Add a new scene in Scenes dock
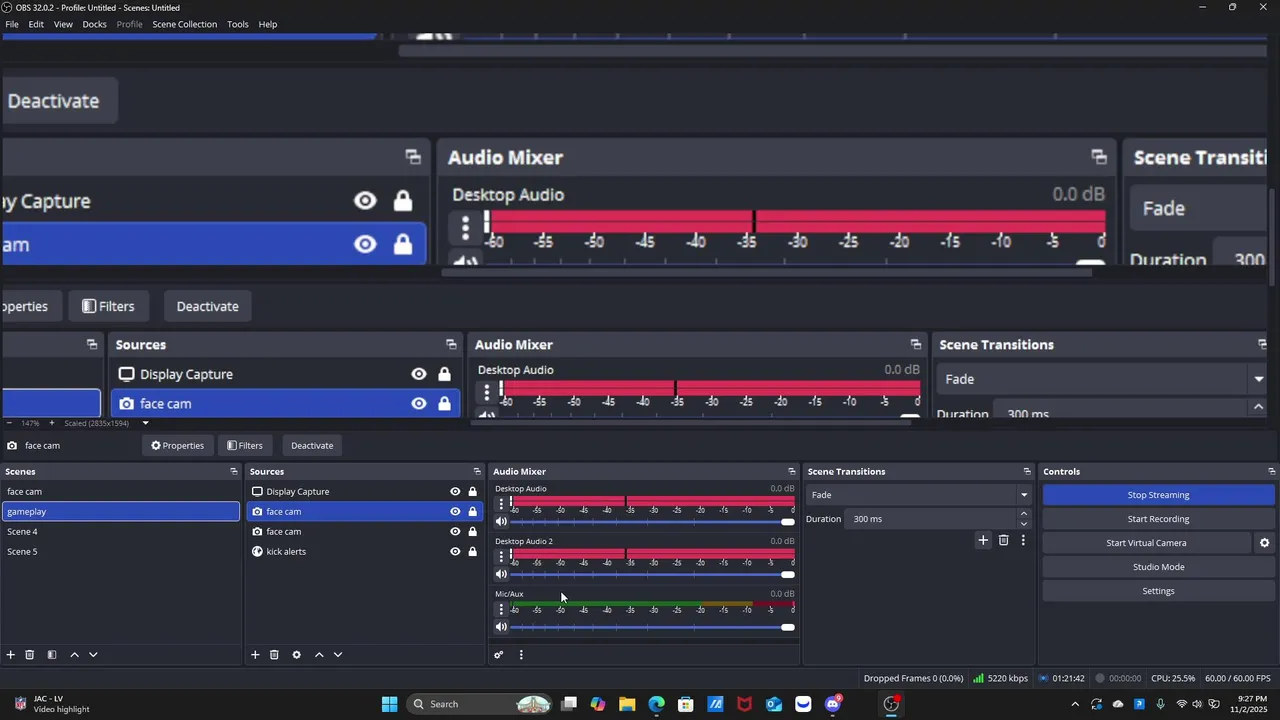This screenshot has width=1280, height=720. click(x=11, y=655)
